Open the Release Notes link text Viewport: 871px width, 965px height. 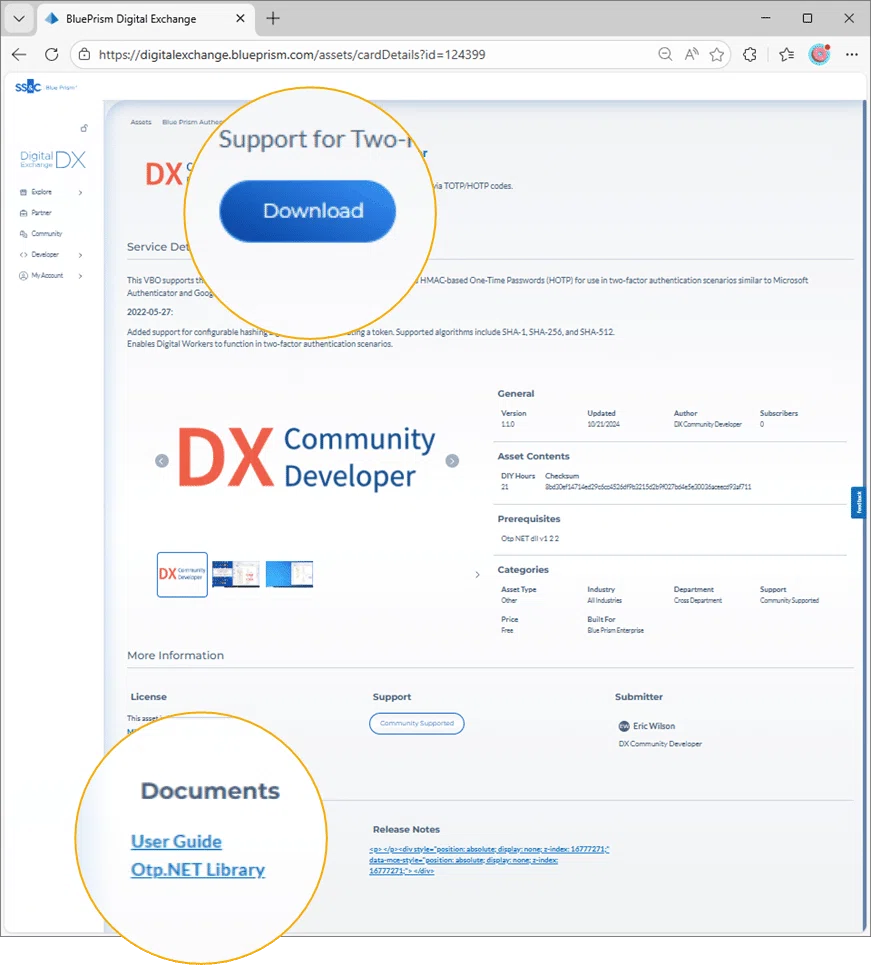pyautogui.click(x=489, y=860)
